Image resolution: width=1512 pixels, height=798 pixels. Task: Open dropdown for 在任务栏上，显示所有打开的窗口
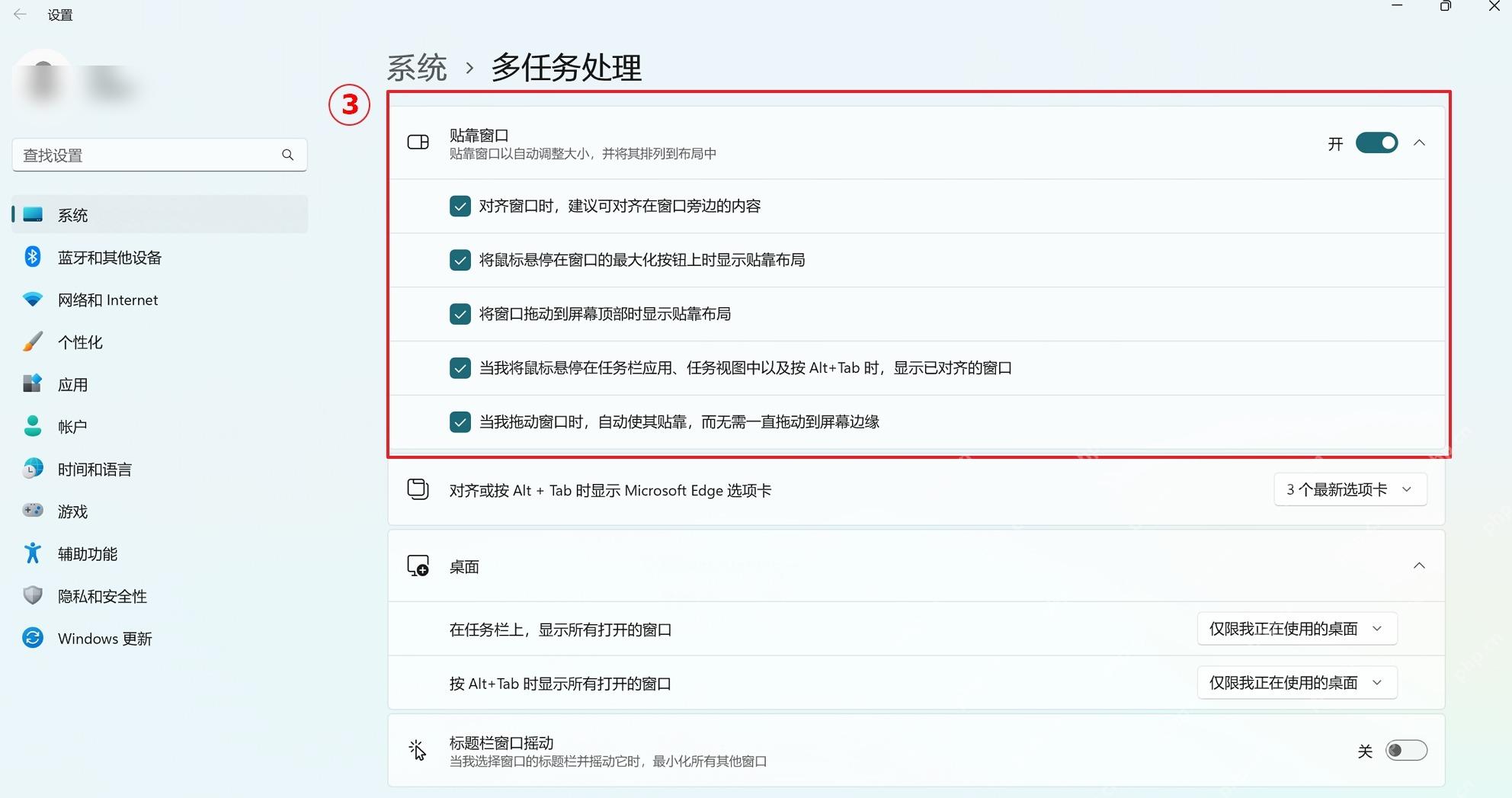1297,629
